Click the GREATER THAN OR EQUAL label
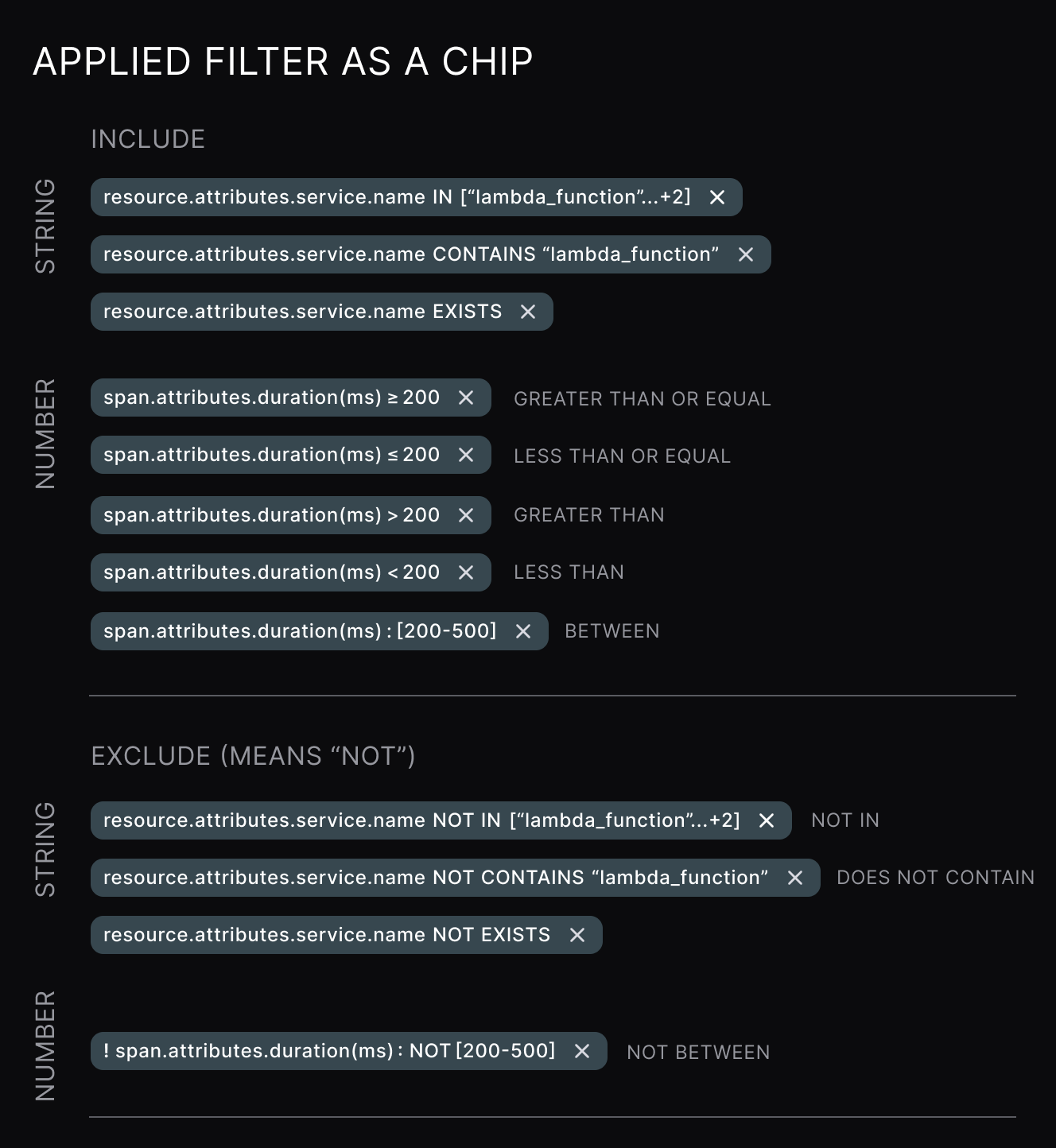Image resolution: width=1056 pixels, height=1148 pixels. click(643, 398)
